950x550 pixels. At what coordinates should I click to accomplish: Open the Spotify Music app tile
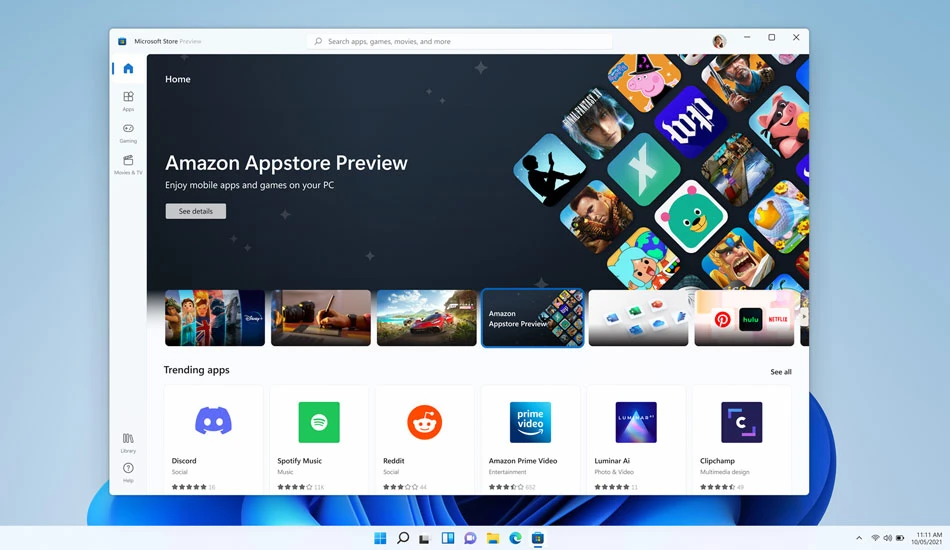319,439
